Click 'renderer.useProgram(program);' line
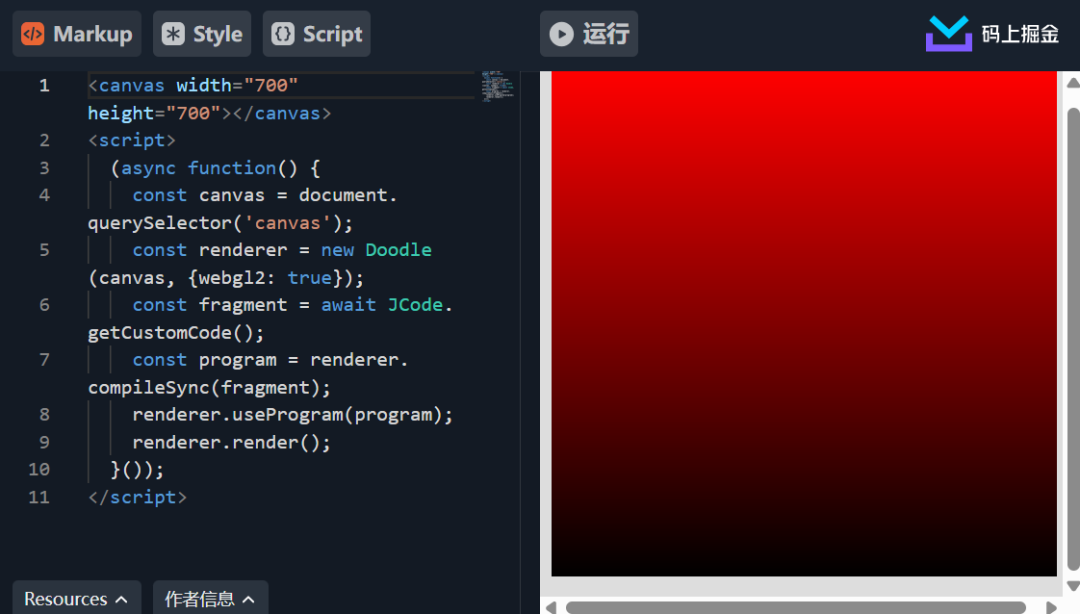 click(293, 415)
